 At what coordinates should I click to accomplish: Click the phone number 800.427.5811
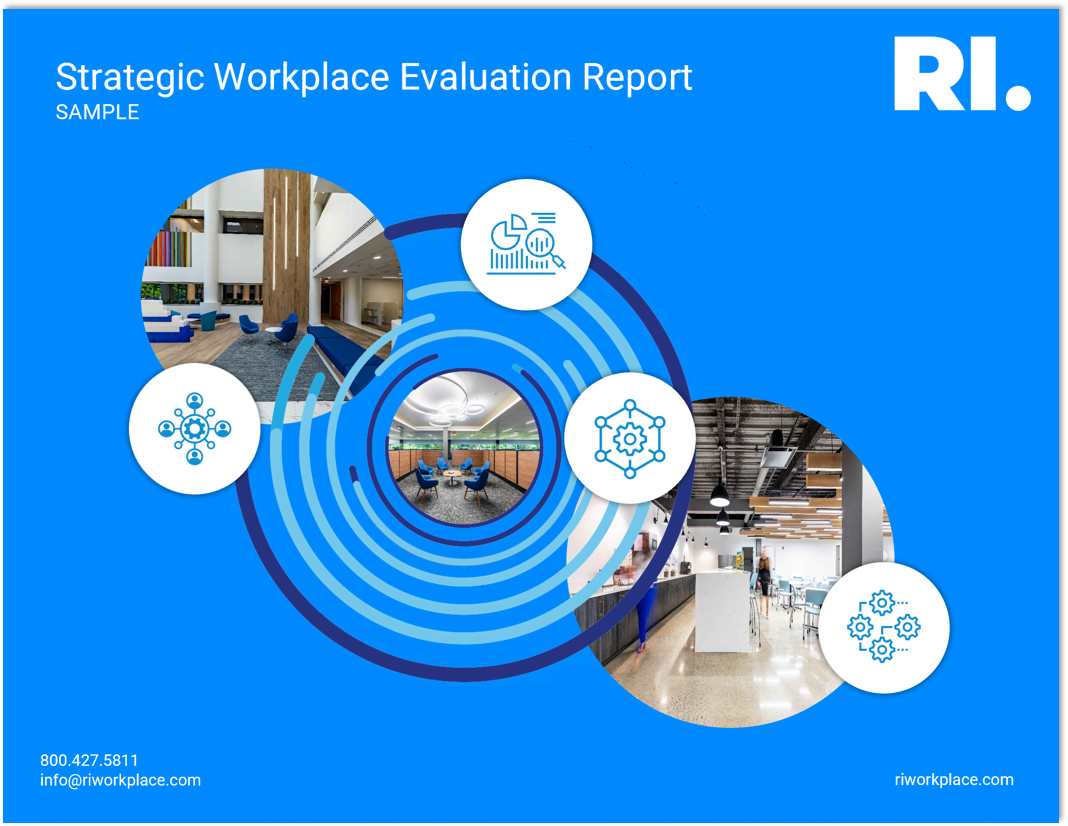coord(89,760)
